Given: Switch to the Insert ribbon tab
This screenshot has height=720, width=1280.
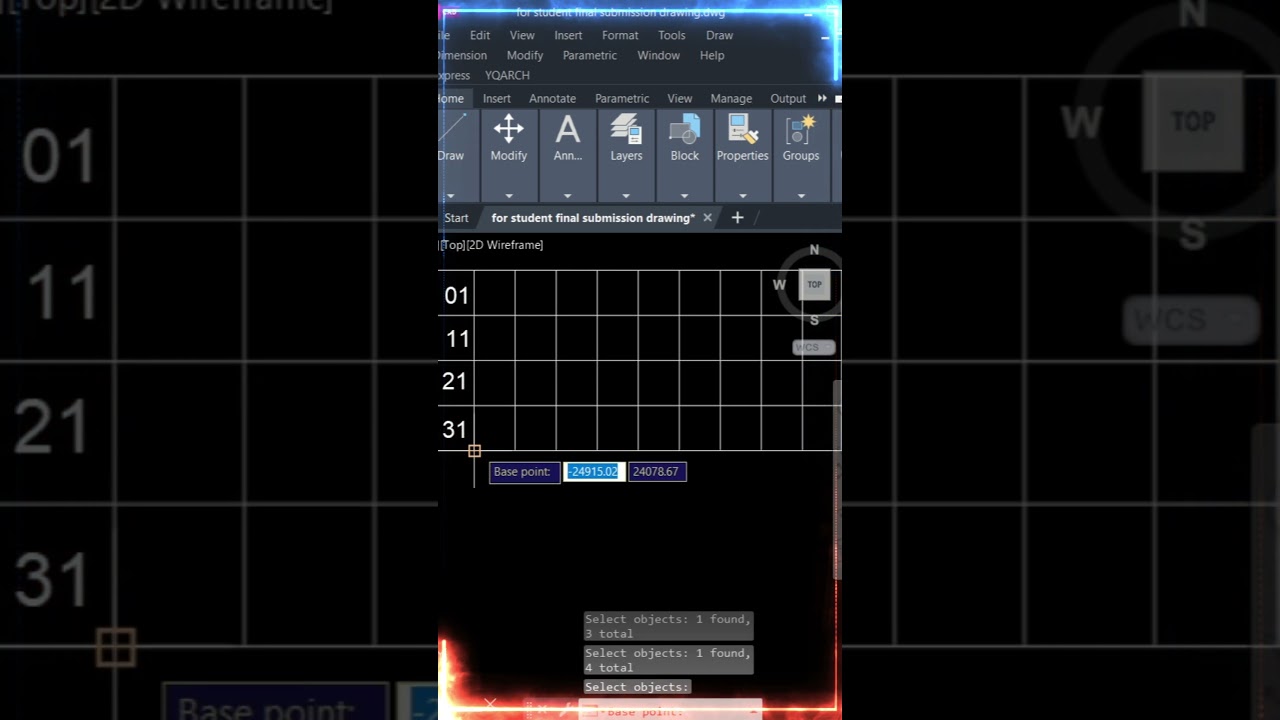Looking at the screenshot, I should (x=497, y=98).
